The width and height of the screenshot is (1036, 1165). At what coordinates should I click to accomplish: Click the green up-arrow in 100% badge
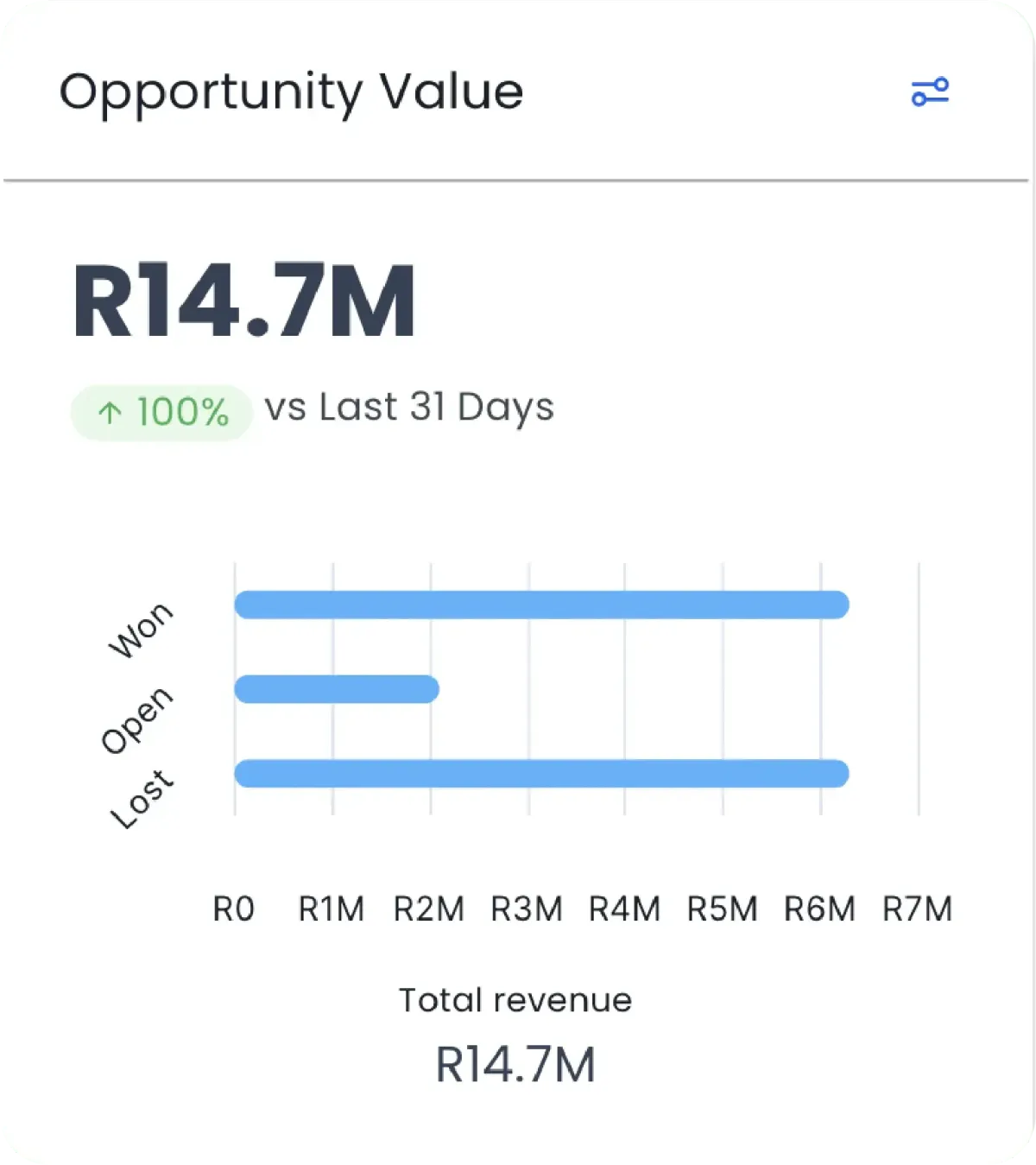click(110, 413)
